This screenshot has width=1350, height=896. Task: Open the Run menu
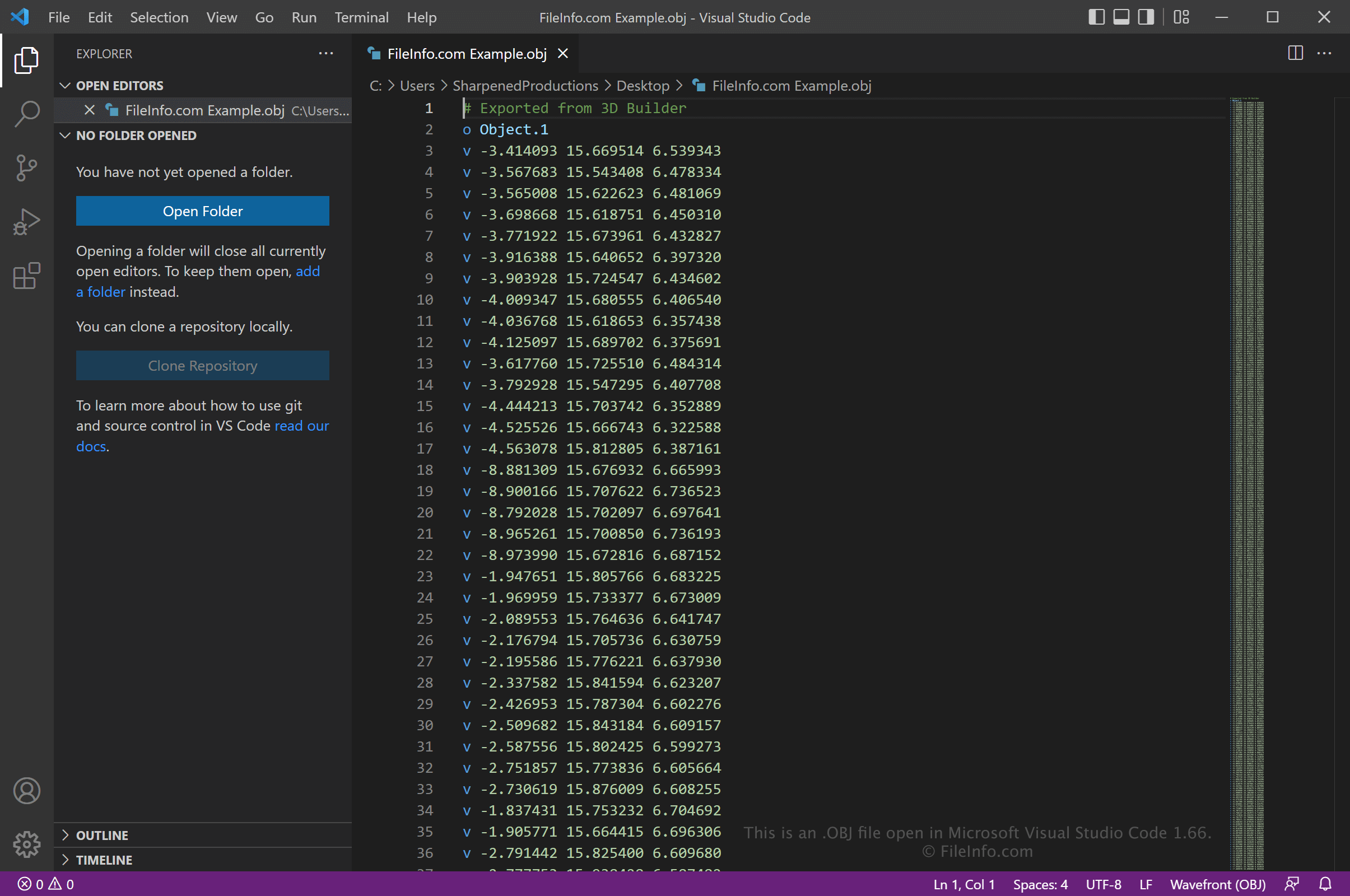pos(304,18)
